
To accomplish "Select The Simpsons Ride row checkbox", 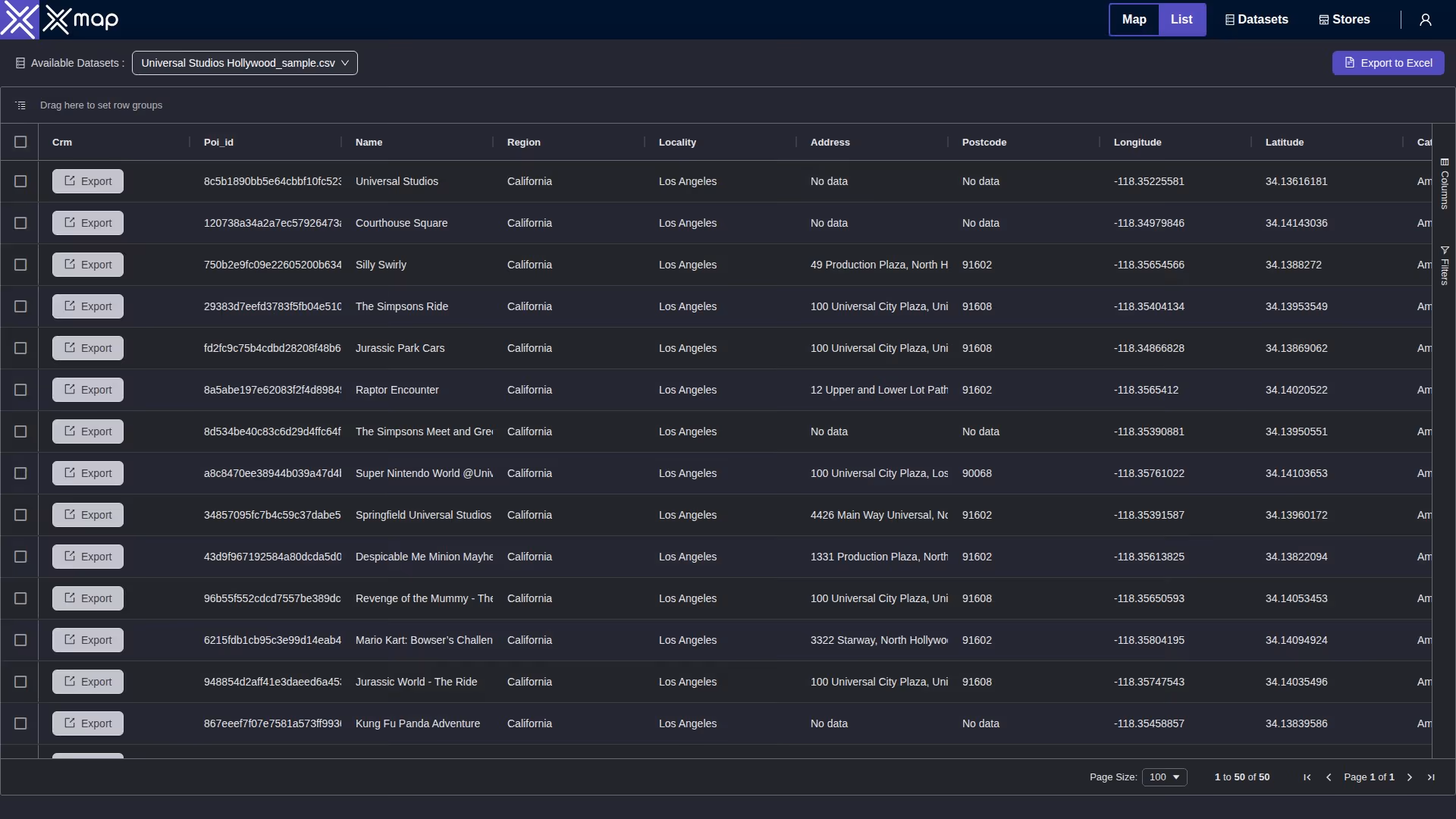I will (20, 306).
